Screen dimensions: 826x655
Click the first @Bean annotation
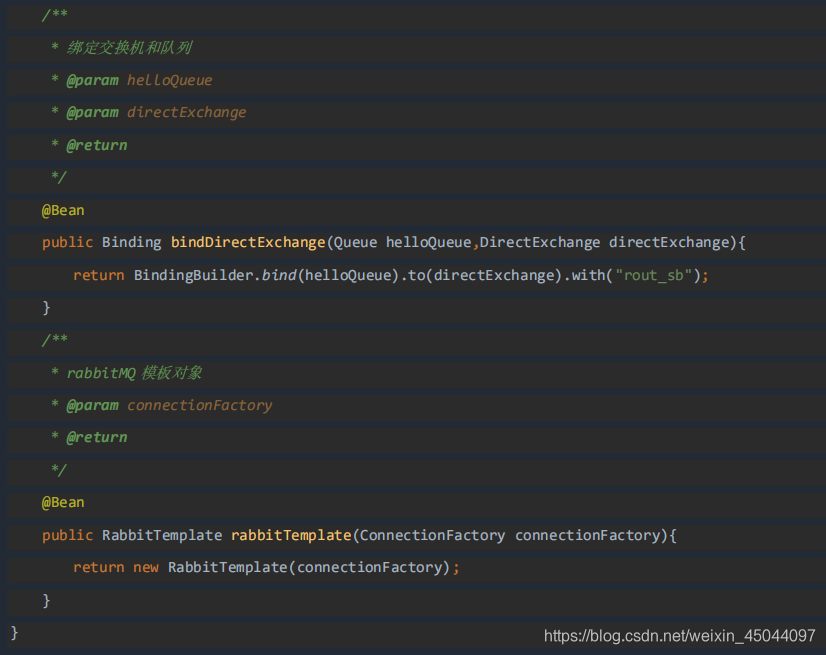pos(63,210)
